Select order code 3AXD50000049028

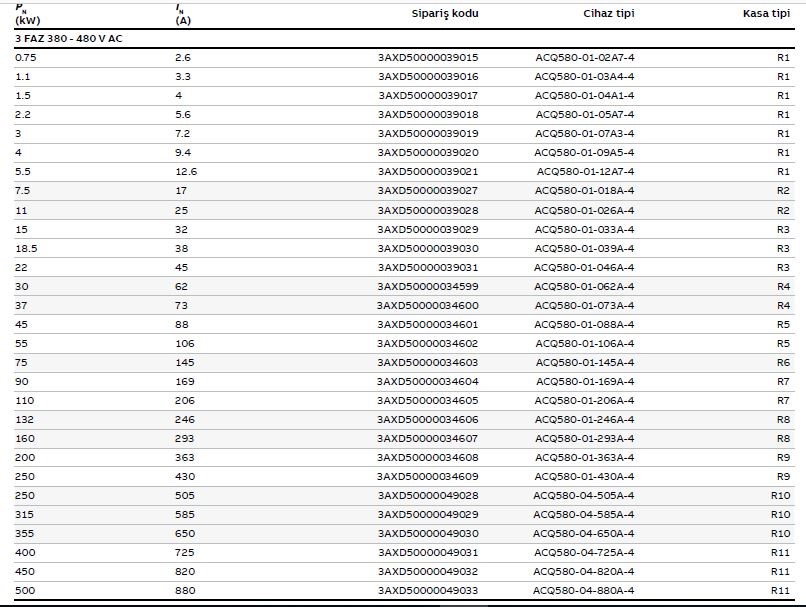pyautogui.click(x=428, y=496)
